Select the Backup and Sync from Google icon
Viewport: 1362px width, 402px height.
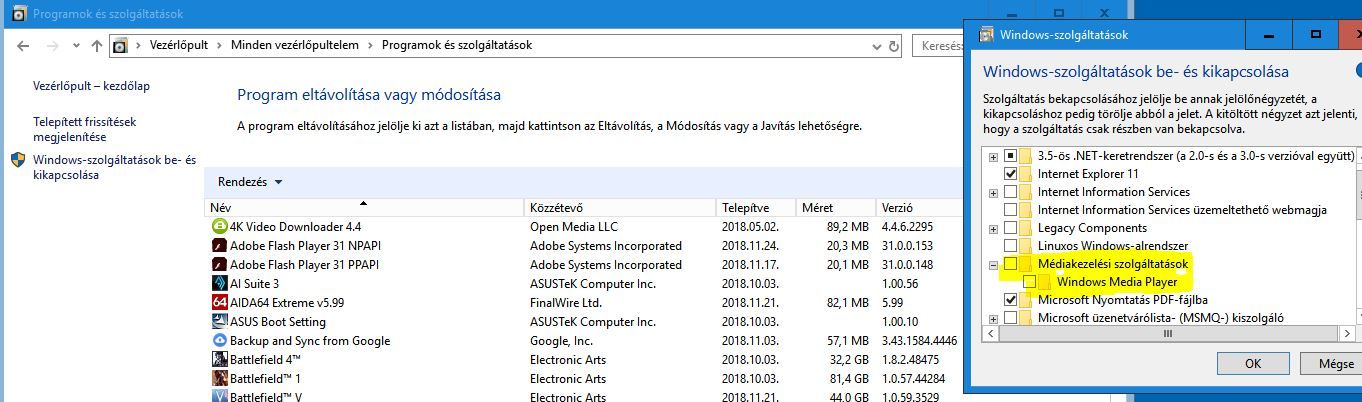220,341
